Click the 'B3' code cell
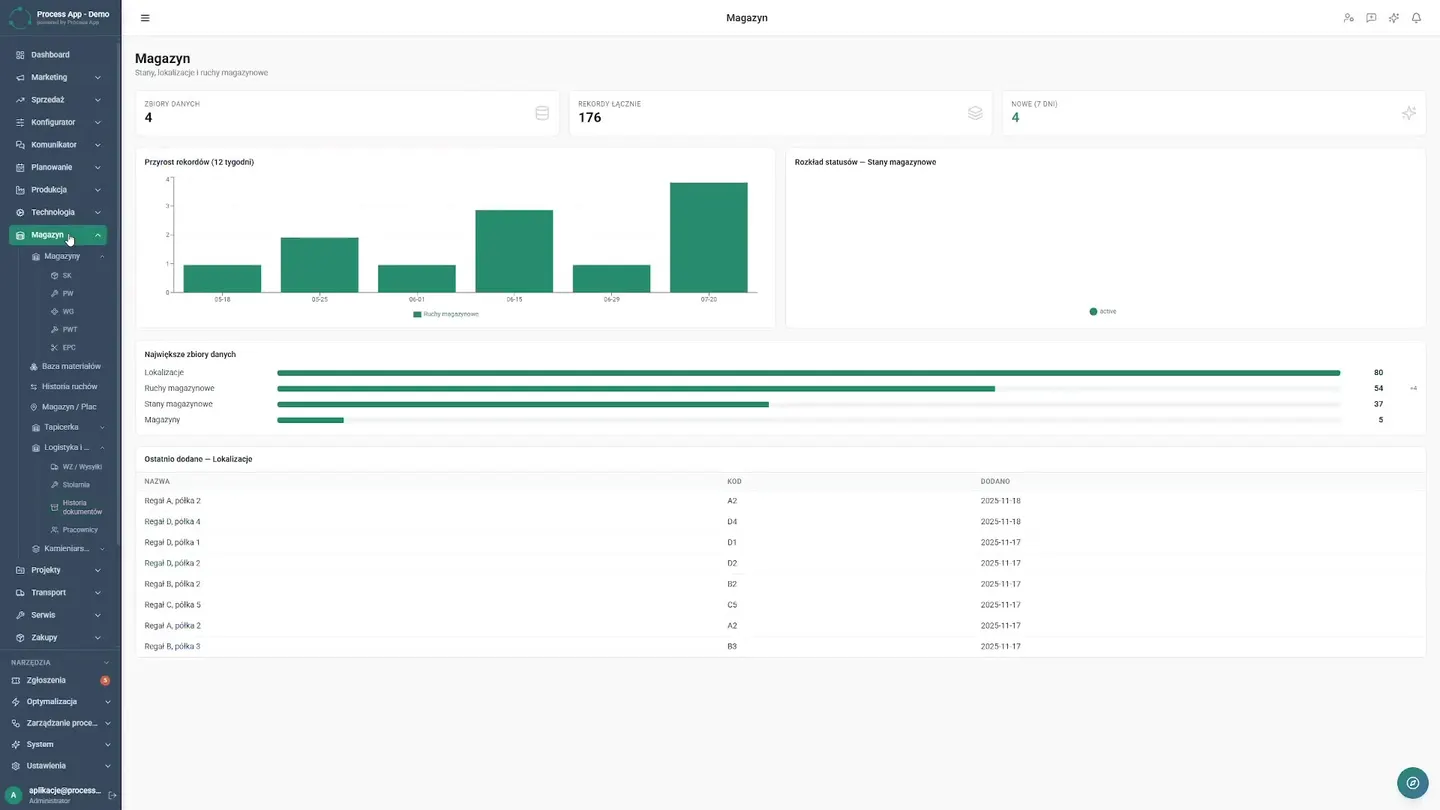This screenshot has width=1440, height=810. pyautogui.click(x=732, y=647)
